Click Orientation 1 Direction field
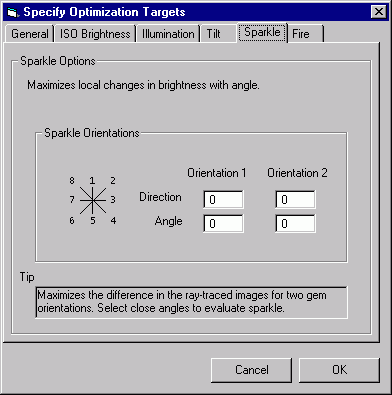The height and width of the screenshot is (395, 392). click(x=223, y=199)
